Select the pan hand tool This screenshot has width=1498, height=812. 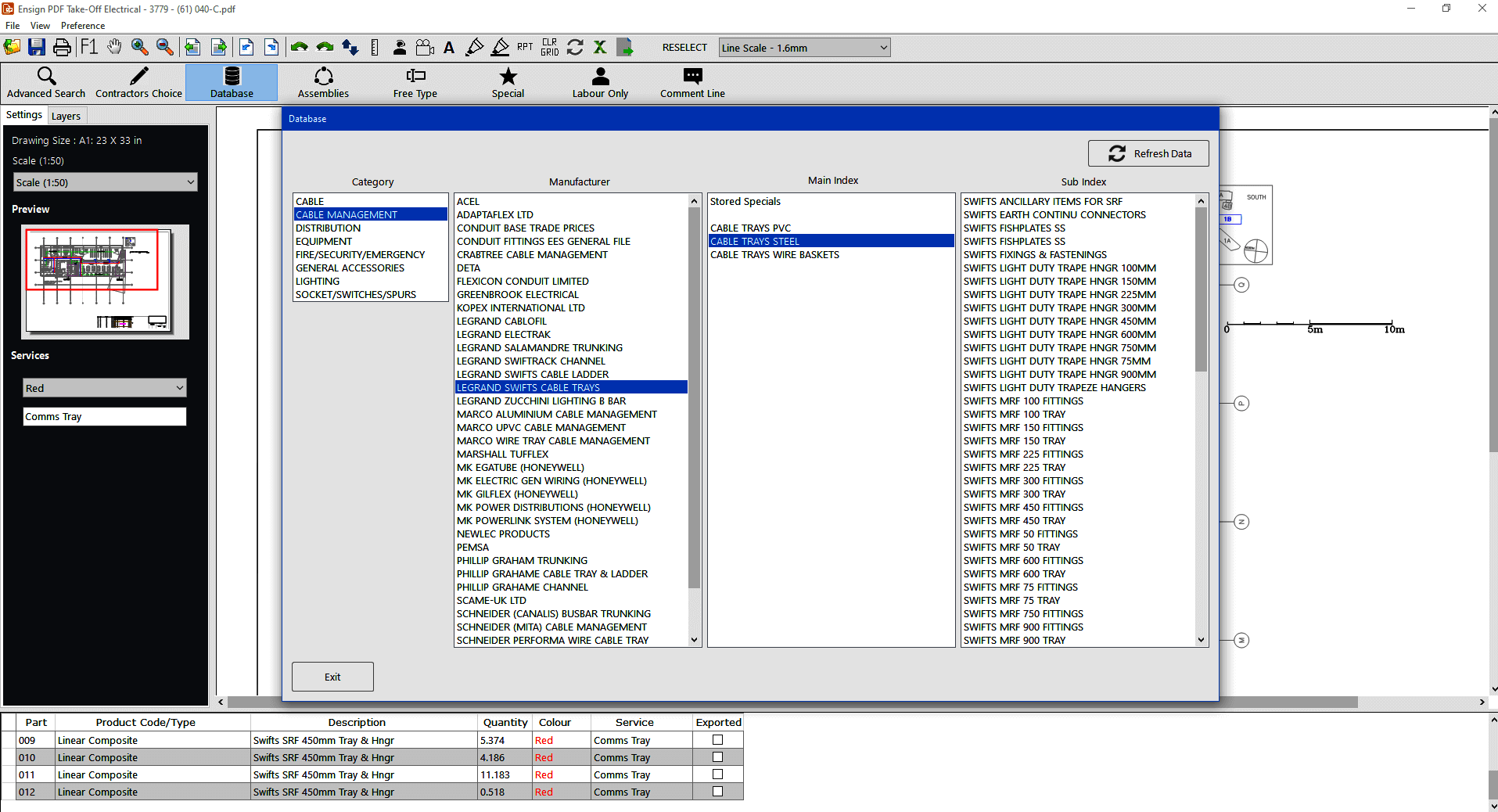(x=115, y=48)
